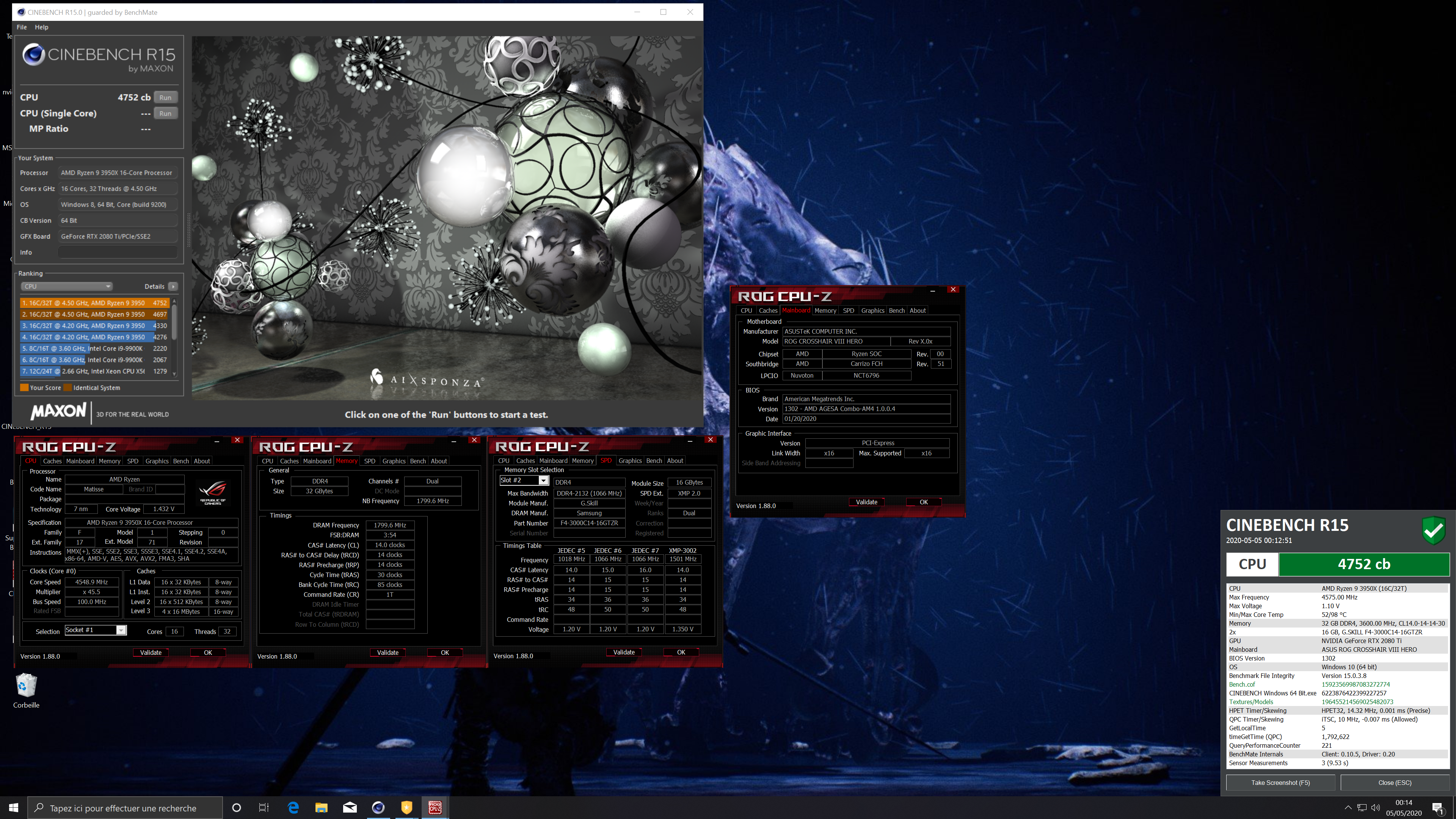This screenshot has height=819, width=1456.
Task: Switch to Graphics tab in CPU-Z SPD window
Action: tap(630, 461)
